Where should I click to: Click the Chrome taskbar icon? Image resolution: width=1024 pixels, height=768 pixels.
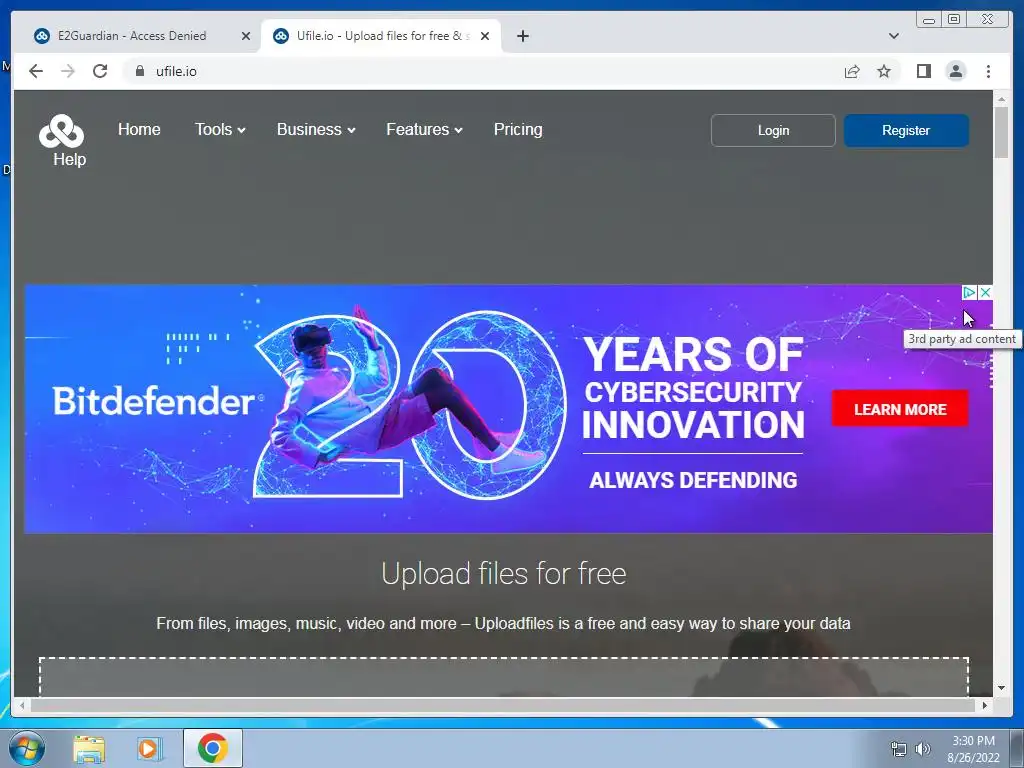212,748
